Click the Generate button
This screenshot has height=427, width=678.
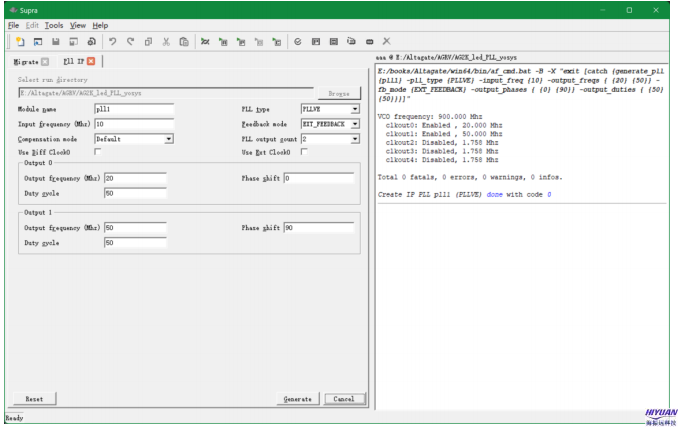(x=297, y=399)
